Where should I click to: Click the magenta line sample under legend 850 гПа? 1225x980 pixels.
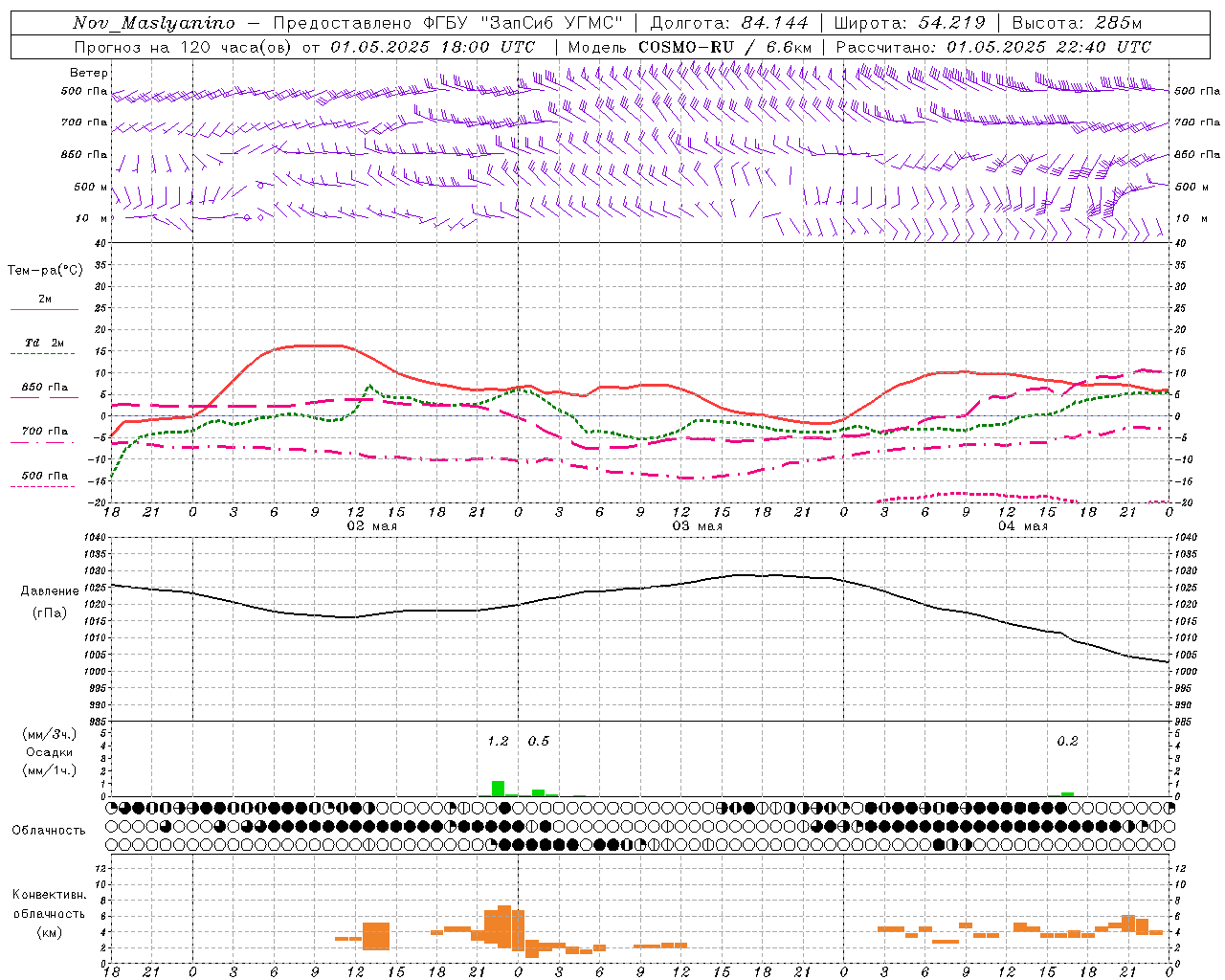[43, 398]
